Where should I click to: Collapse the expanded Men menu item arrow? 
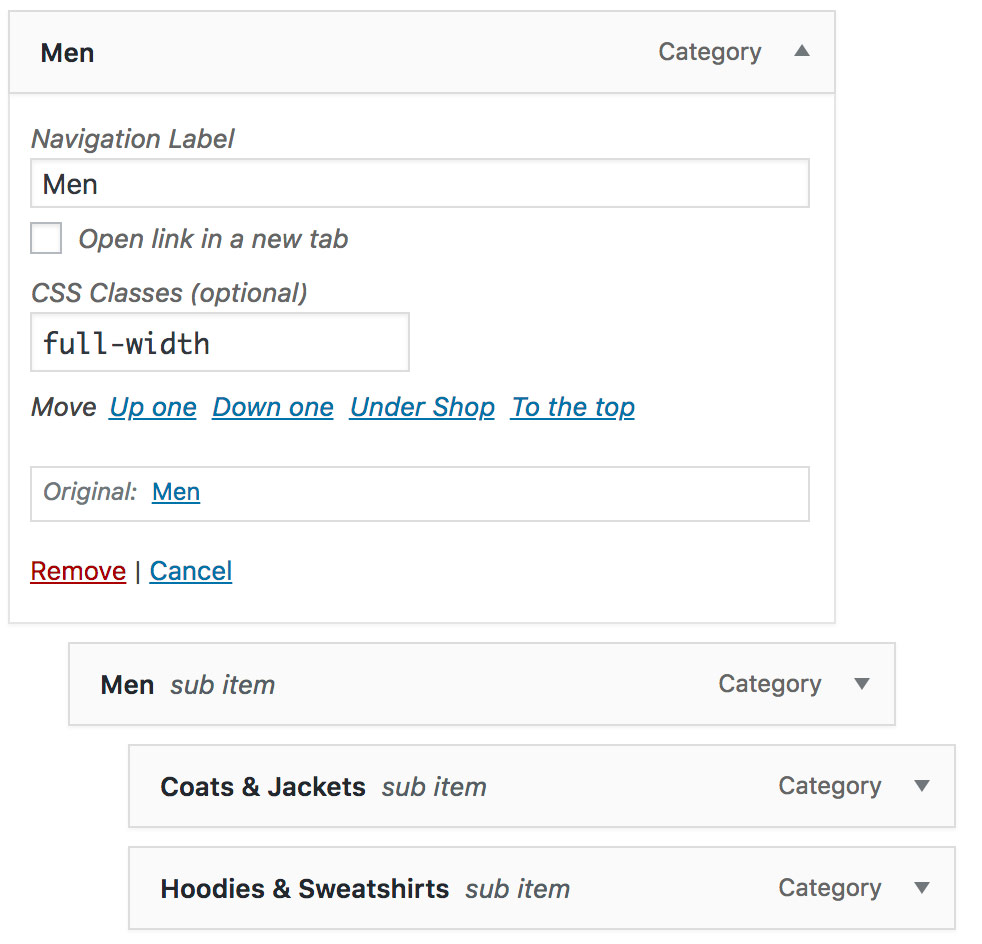[802, 51]
